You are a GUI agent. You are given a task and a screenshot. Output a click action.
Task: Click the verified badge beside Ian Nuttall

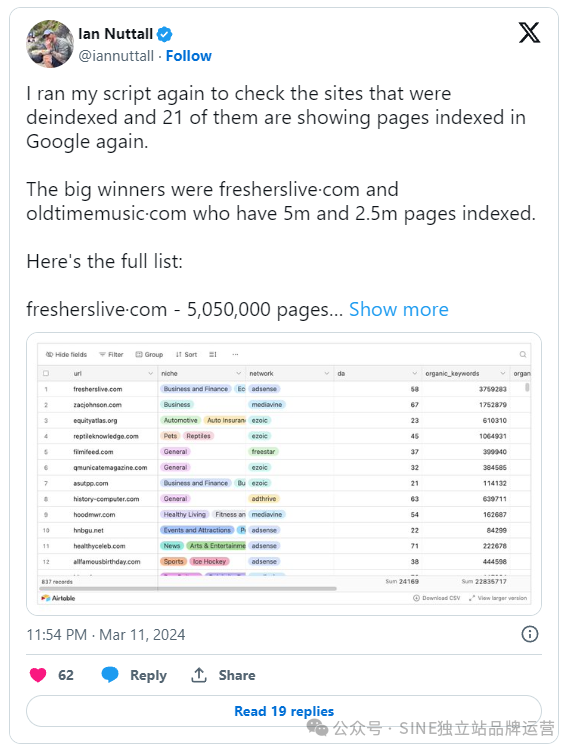[x=164, y=34]
